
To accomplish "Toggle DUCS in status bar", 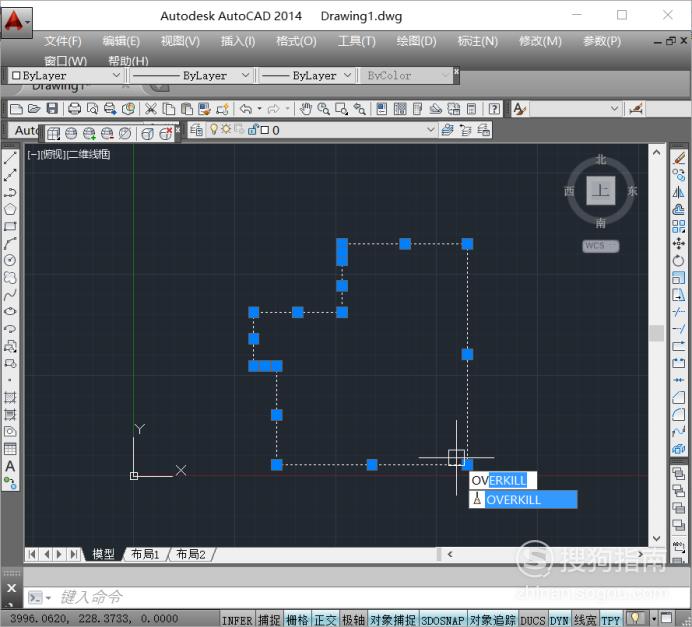I will [x=533, y=620].
